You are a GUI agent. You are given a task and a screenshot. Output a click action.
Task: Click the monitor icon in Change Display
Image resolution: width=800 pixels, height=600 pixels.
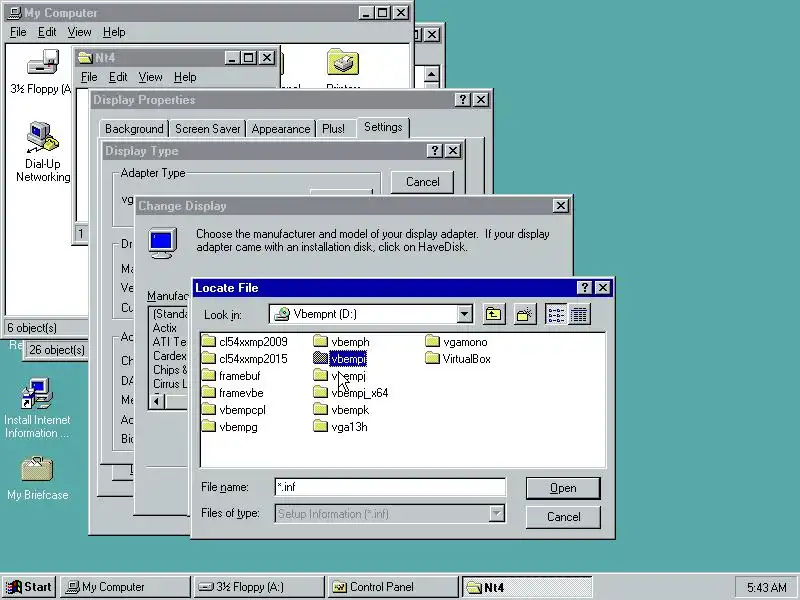(163, 243)
